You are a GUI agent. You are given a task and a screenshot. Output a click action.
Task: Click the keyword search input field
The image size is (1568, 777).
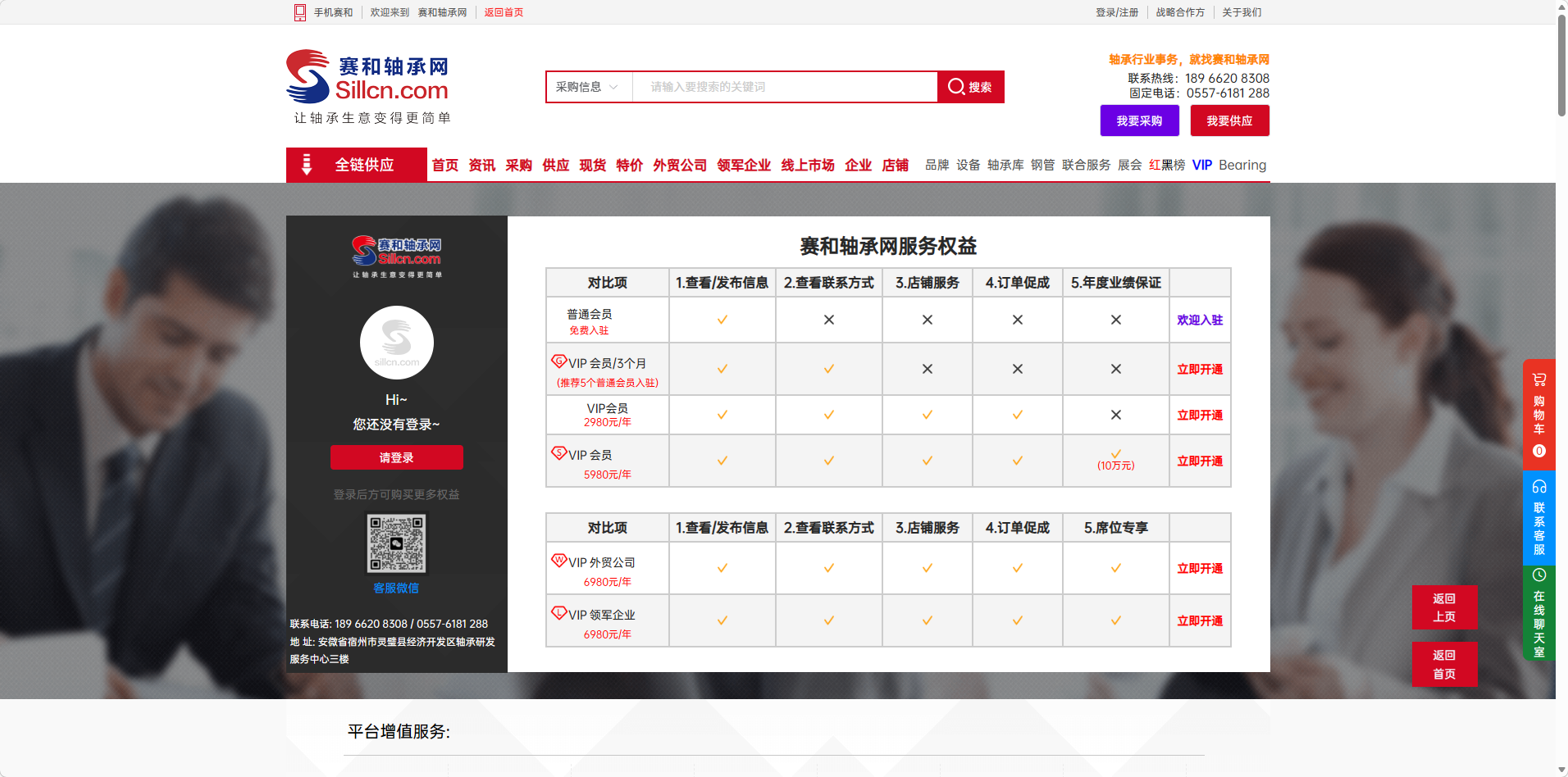(783, 87)
